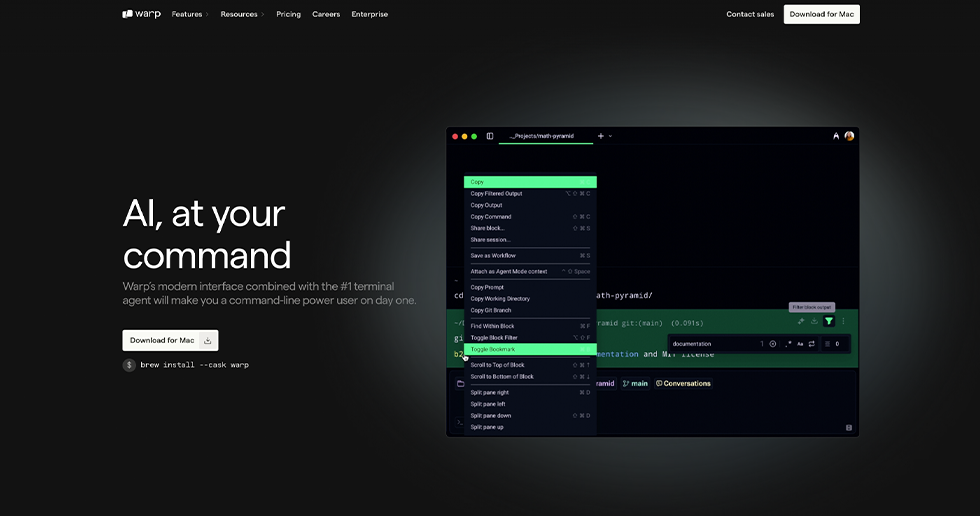980x516 pixels.
Task: Click the Warp logo in the header
Action: [x=141, y=14]
